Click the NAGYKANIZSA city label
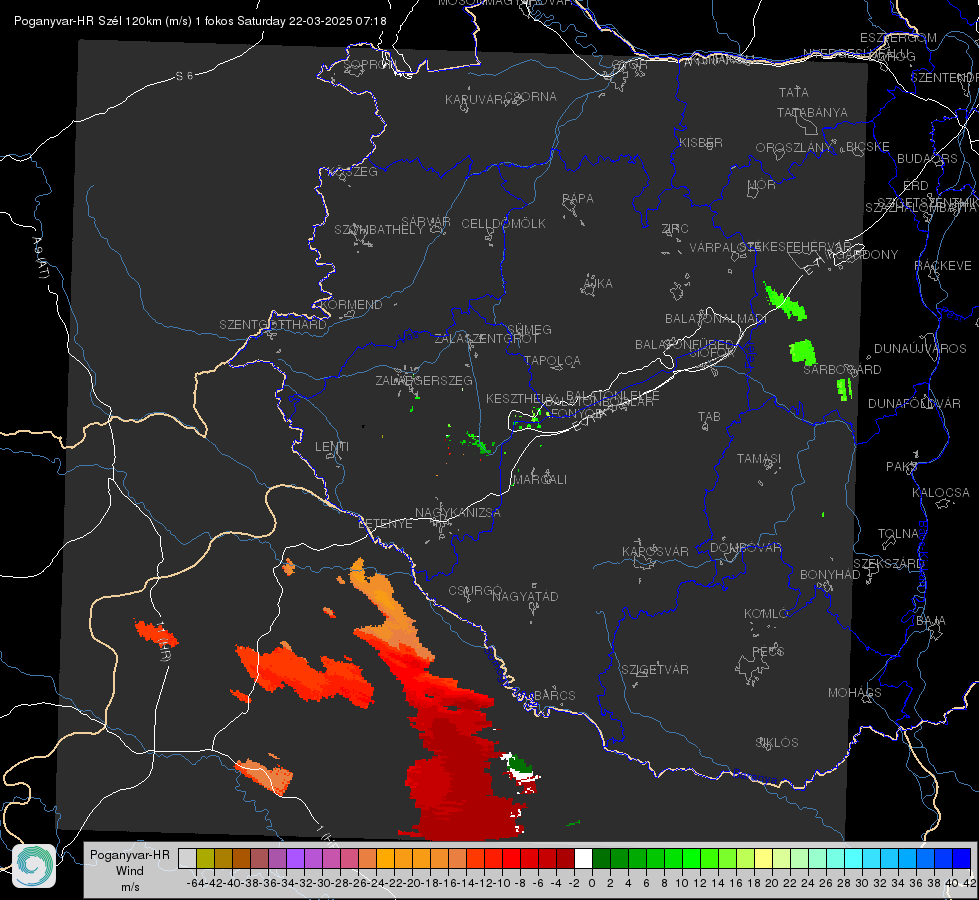 click(x=458, y=513)
